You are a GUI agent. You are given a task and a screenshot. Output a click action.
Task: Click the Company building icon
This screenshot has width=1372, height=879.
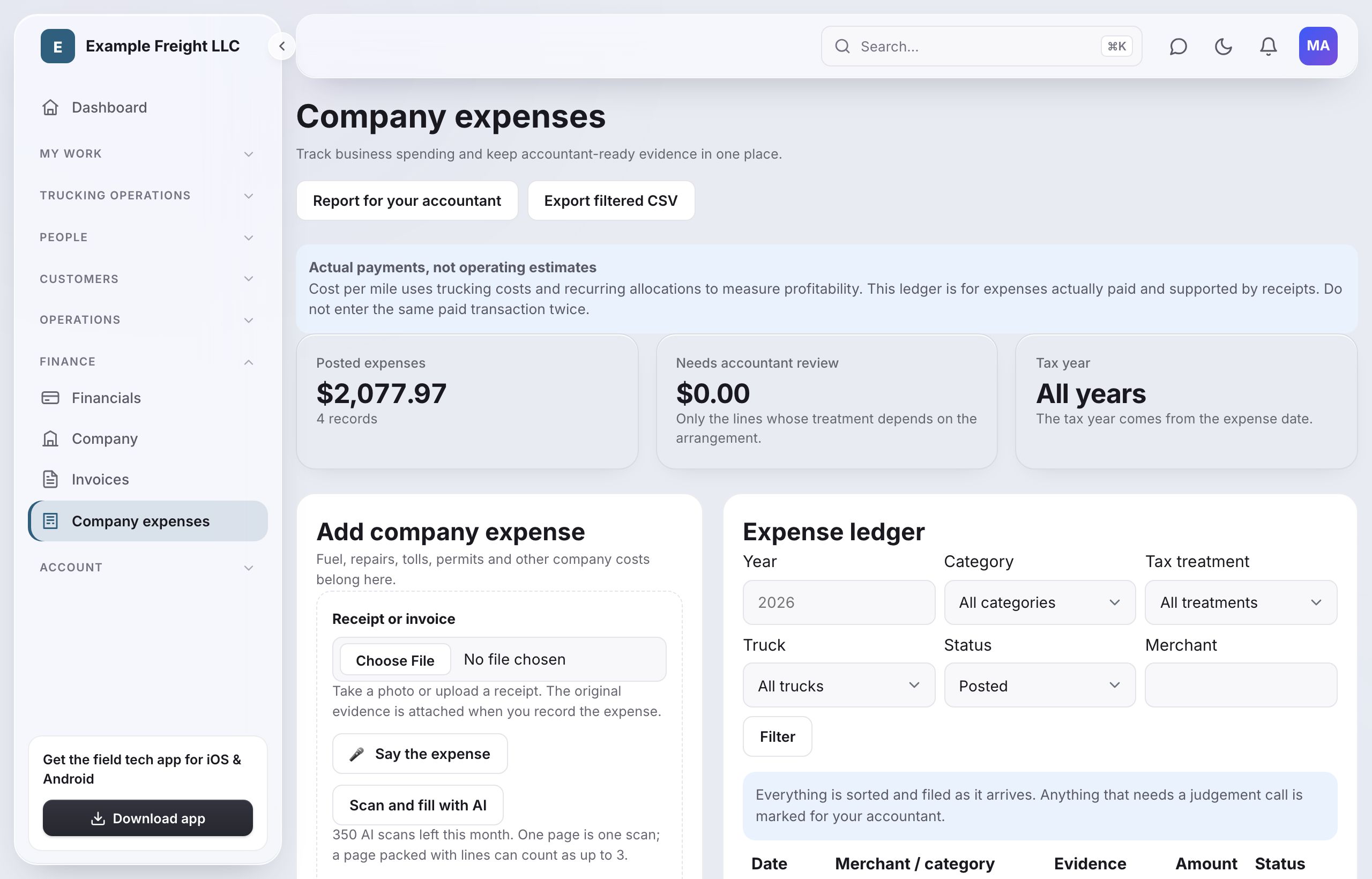coord(50,438)
